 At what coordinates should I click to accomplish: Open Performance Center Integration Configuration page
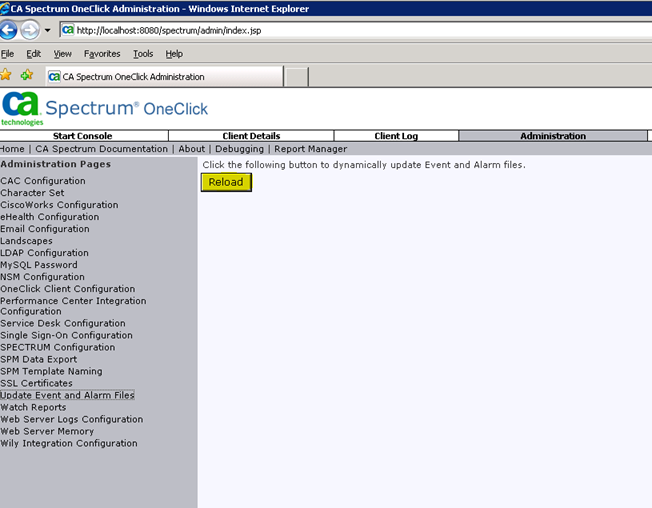pyautogui.click(x=73, y=306)
